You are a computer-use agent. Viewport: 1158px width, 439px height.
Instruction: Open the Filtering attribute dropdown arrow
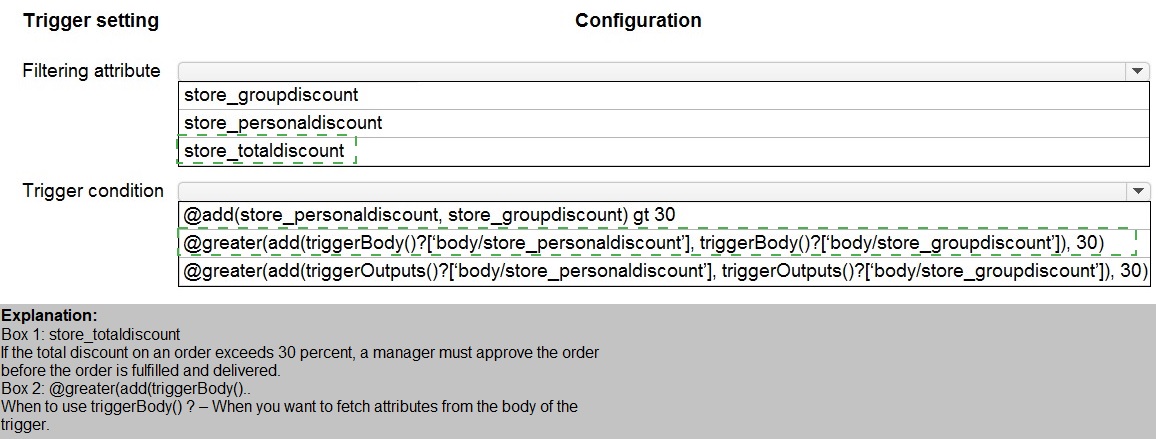(x=1137, y=71)
